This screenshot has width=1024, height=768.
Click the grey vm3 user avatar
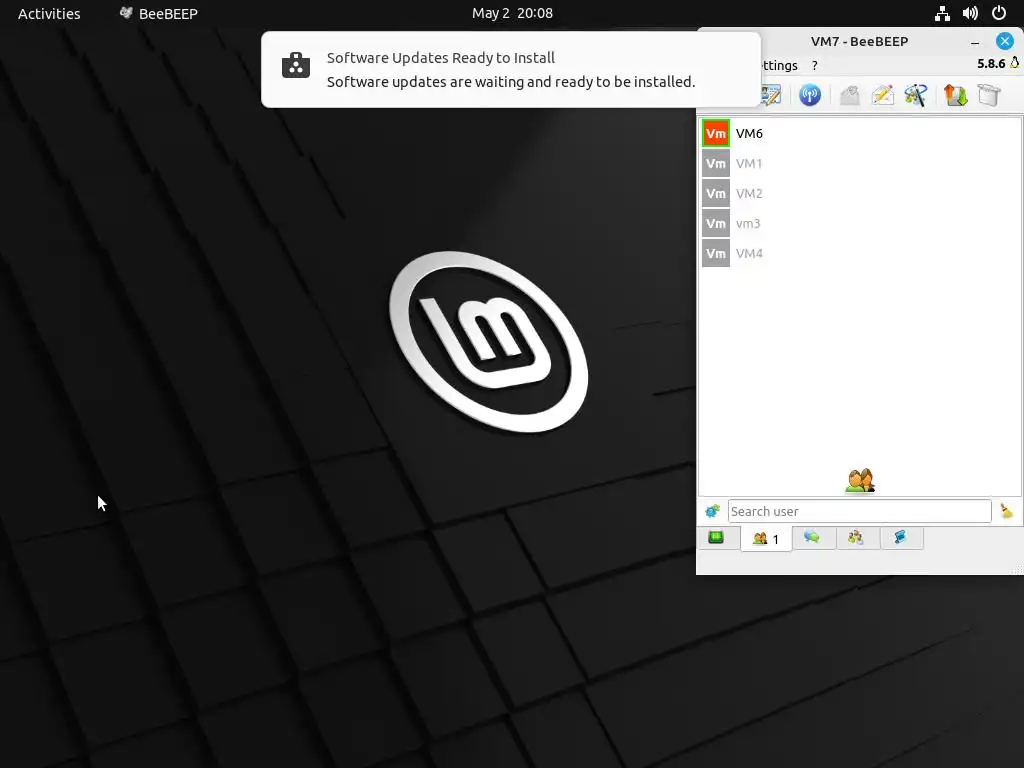point(716,223)
